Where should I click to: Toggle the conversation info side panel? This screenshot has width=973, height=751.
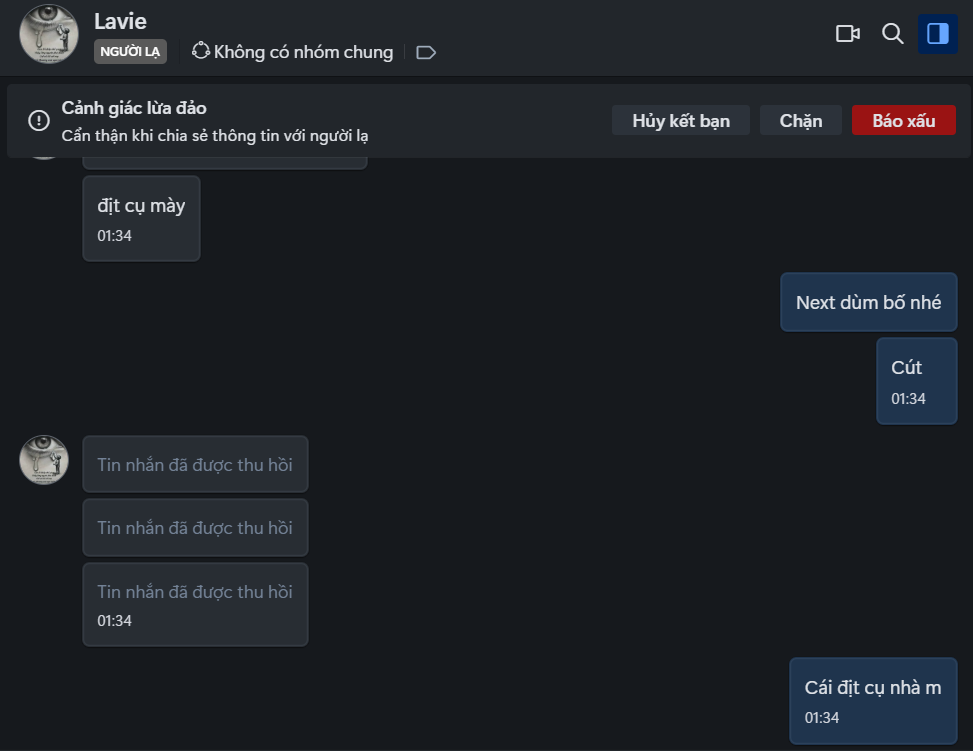pyautogui.click(x=937, y=34)
